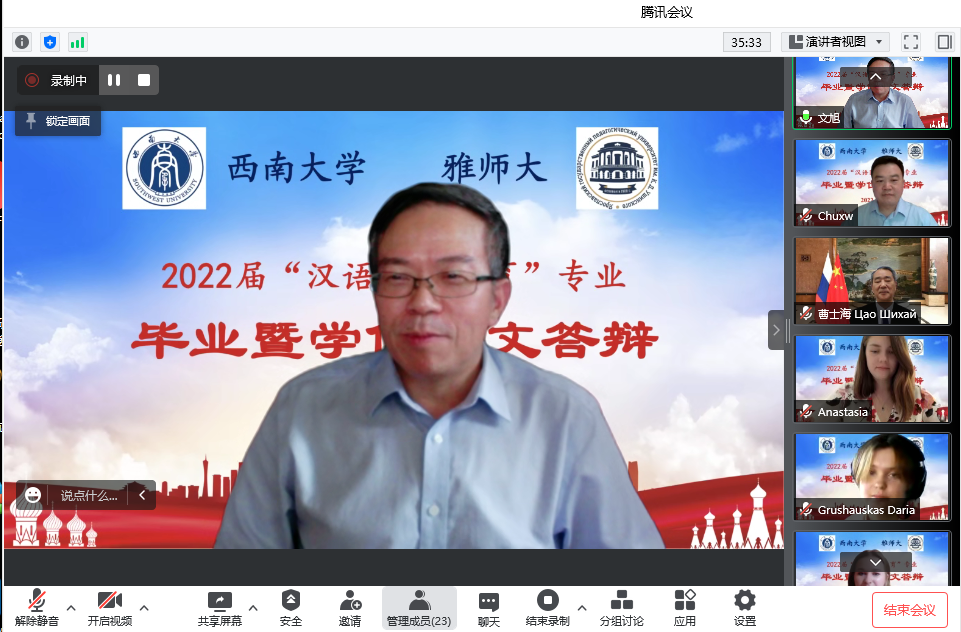Pause the recording
Screen dimensions: 961x632
[x=114, y=80]
